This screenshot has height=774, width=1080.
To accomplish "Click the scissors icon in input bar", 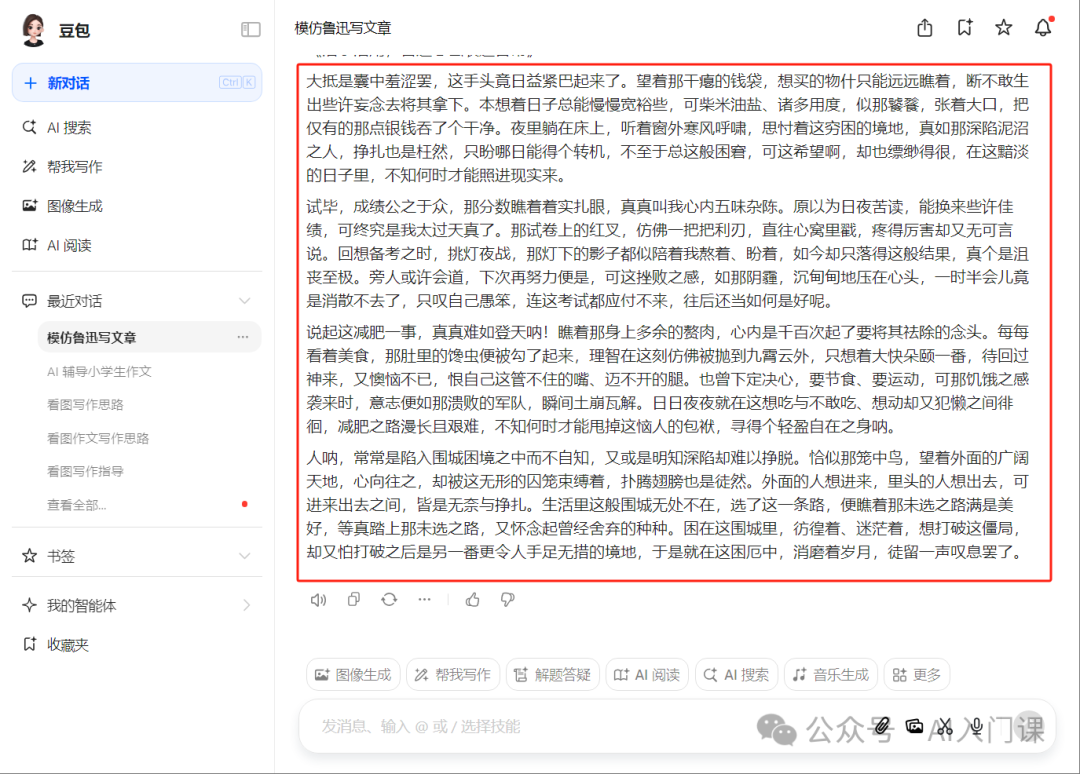I will [x=944, y=726].
